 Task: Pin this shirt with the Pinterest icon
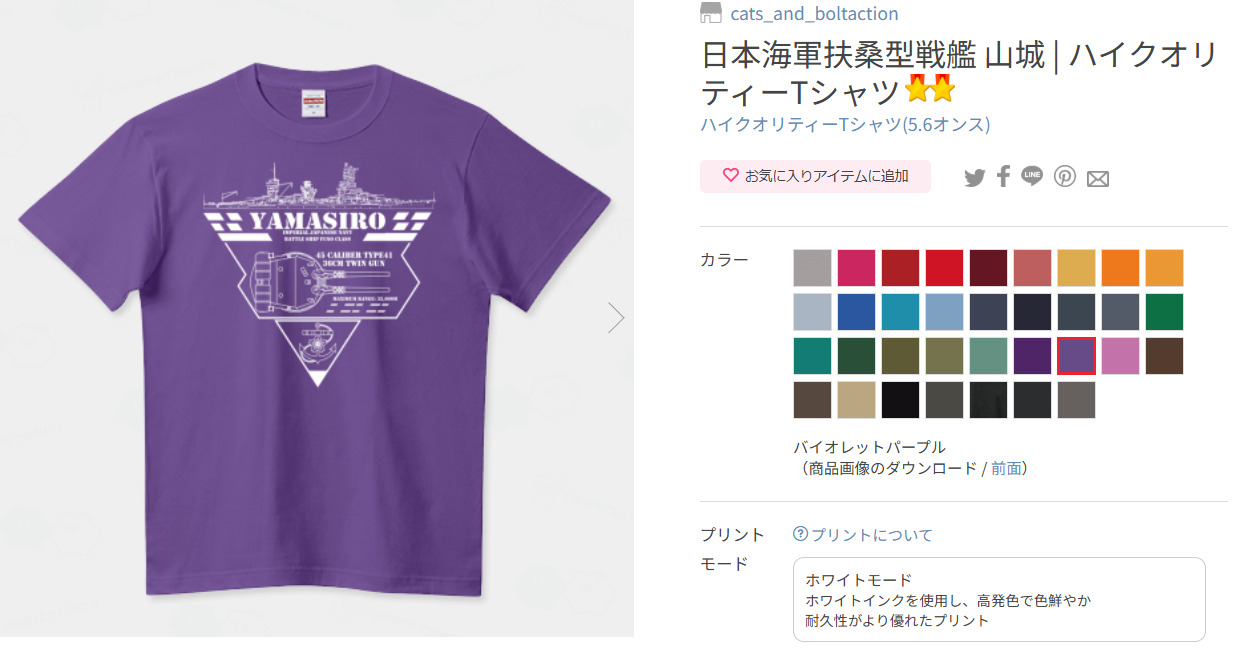pyautogui.click(x=1065, y=177)
